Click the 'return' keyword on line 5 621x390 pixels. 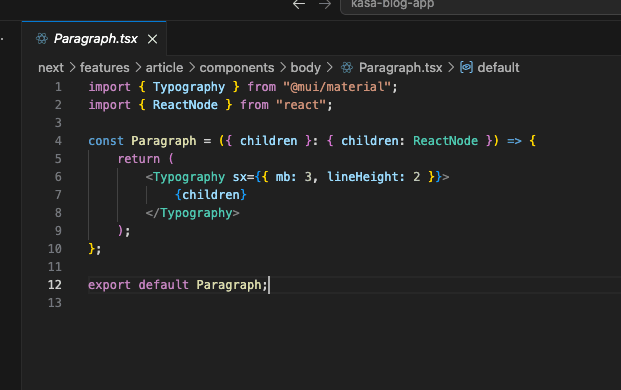pos(139,159)
